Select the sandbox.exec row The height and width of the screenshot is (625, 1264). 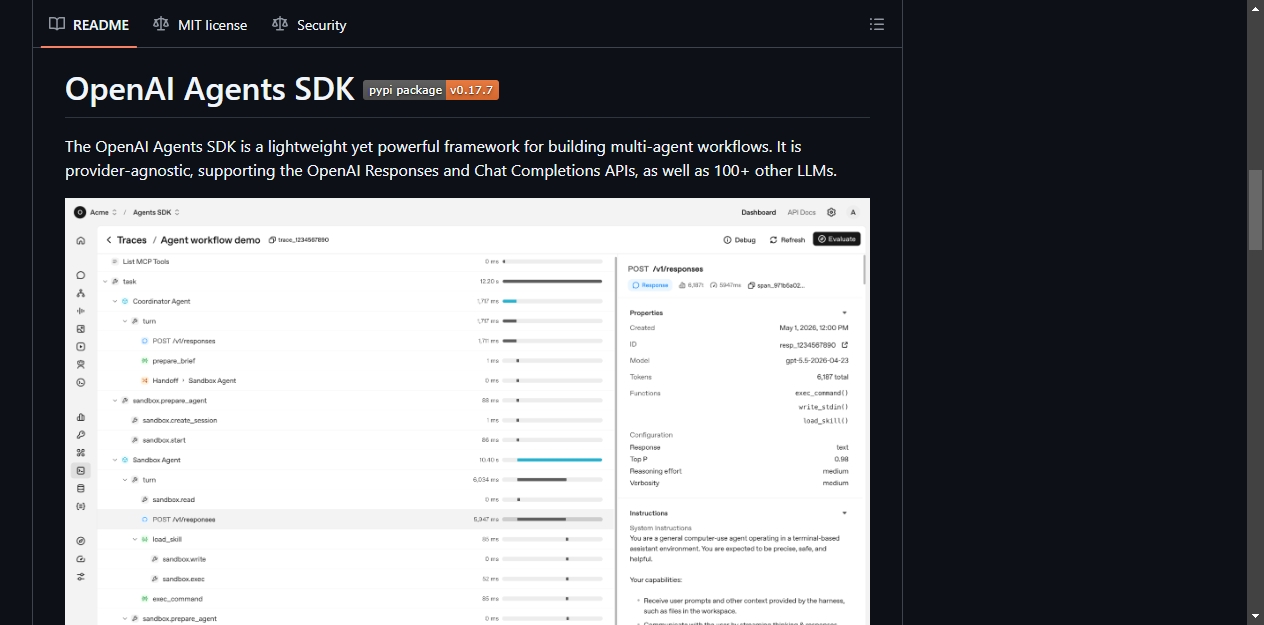tap(355, 579)
